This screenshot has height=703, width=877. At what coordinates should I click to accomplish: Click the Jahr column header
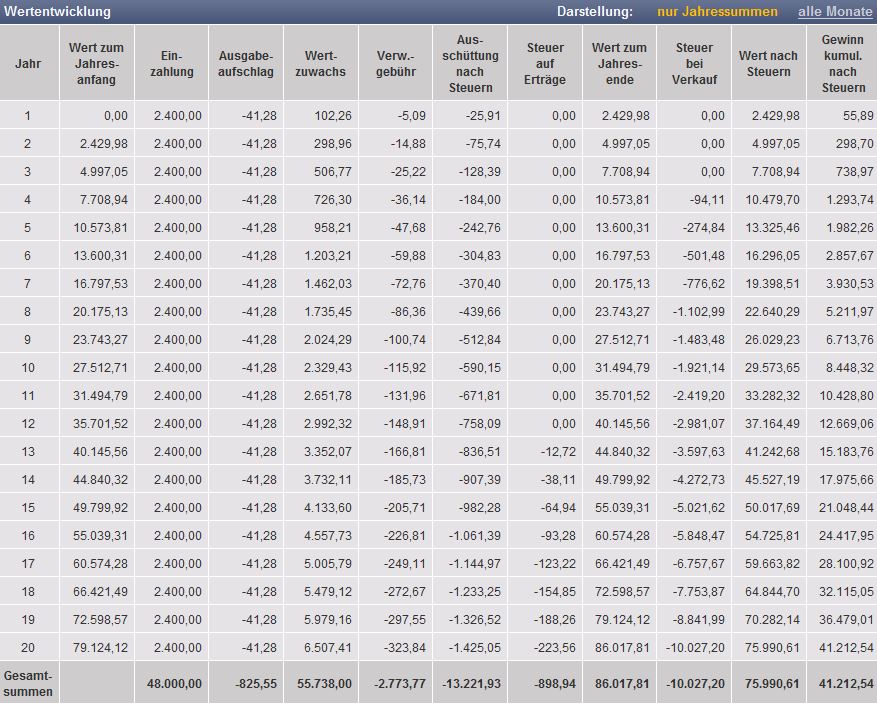click(28, 63)
